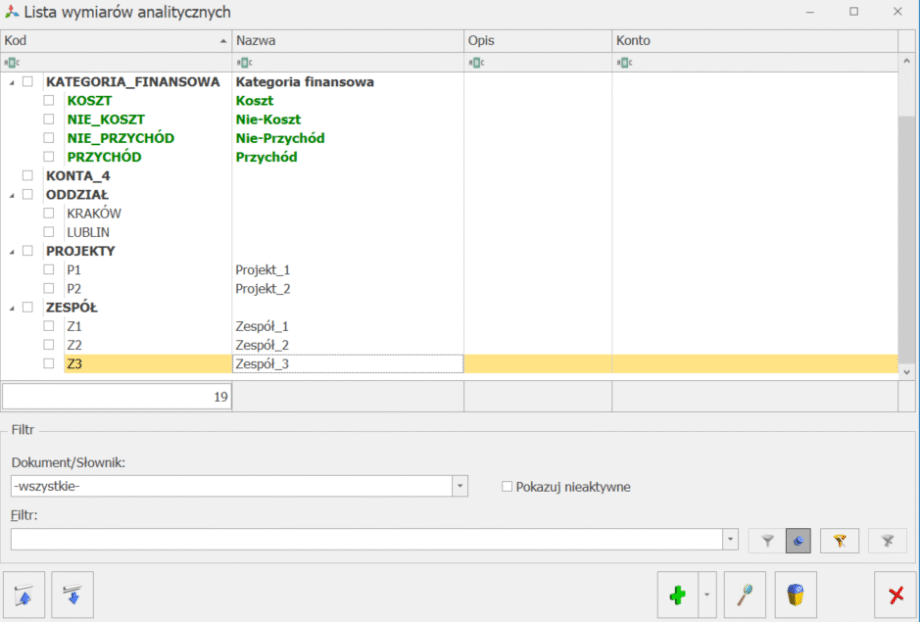Screen dimensions: 920x622
Task: Collapse the ZESPÓŁ tree node
Action: point(11,308)
